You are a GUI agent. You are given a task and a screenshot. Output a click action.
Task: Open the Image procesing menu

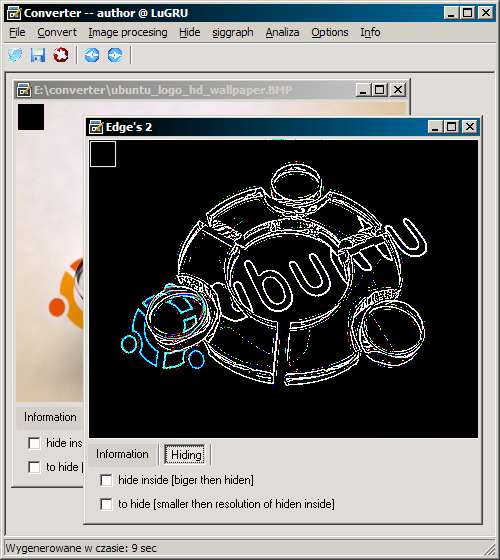(128, 32)
